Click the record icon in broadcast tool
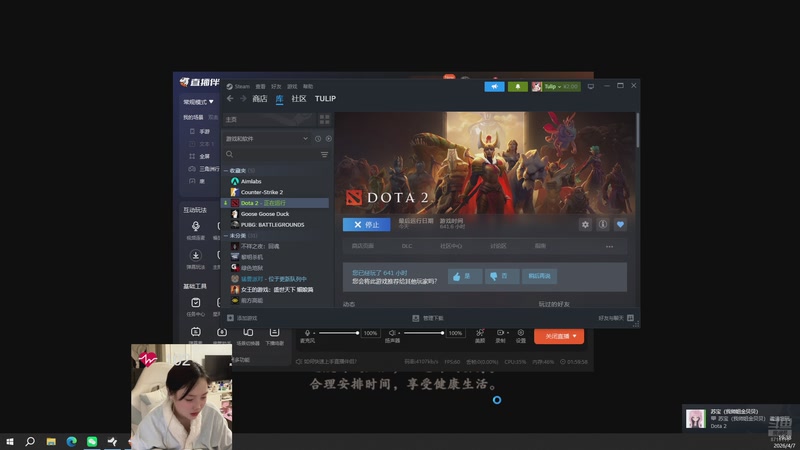This screenshot has height=450, width=800. point(501,335)
